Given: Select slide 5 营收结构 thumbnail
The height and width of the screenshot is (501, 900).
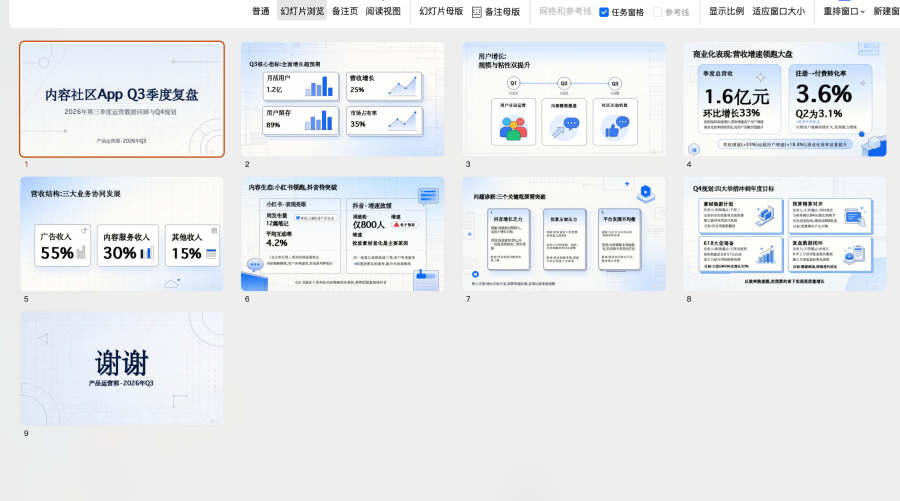Looking at the screenshot, I should pyautogui.click(x=122, y=234).
